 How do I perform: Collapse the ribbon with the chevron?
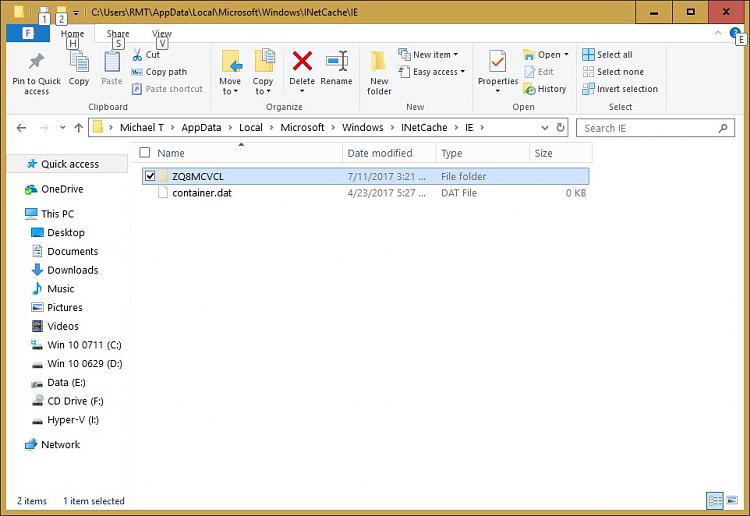[x=718, y=33]
